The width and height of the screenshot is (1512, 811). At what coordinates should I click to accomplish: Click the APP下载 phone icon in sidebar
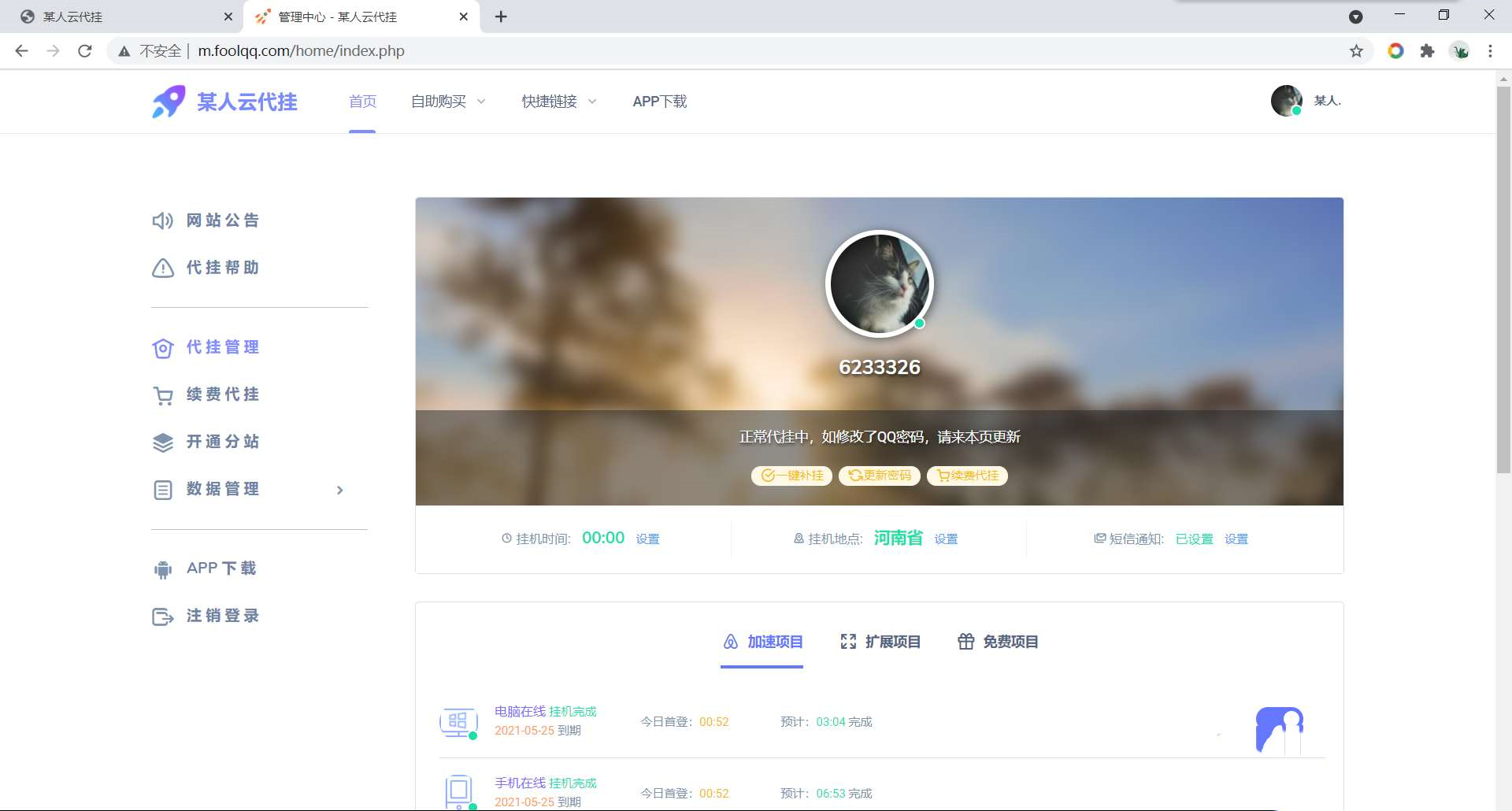(x=162, y=568)
